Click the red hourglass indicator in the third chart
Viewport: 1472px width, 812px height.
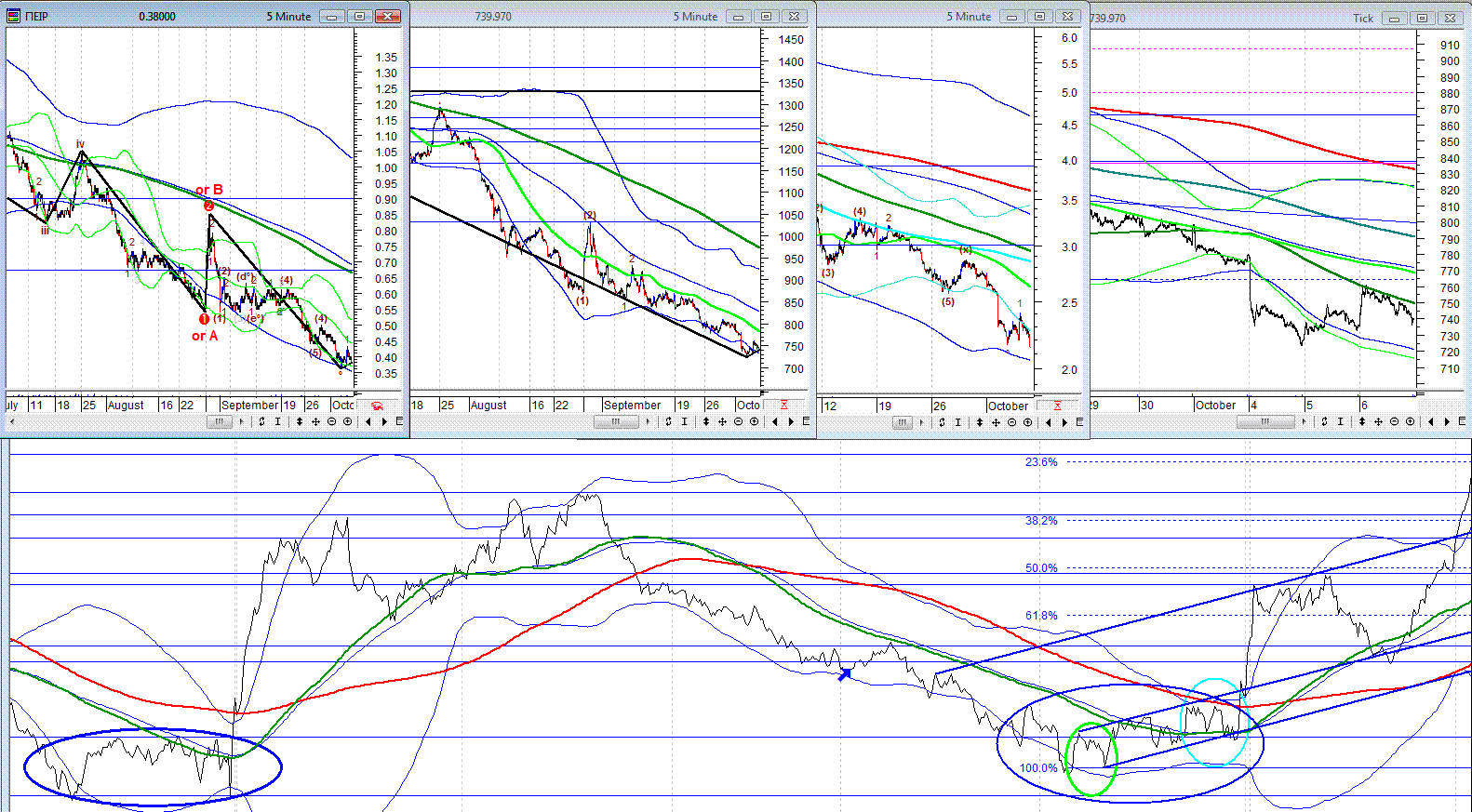coord(1057,406)
